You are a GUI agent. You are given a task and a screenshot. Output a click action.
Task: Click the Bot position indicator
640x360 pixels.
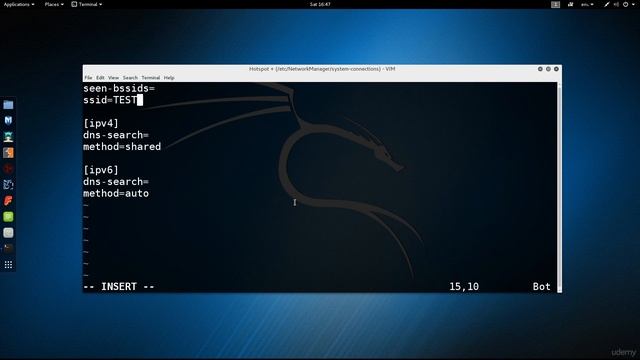541,287
